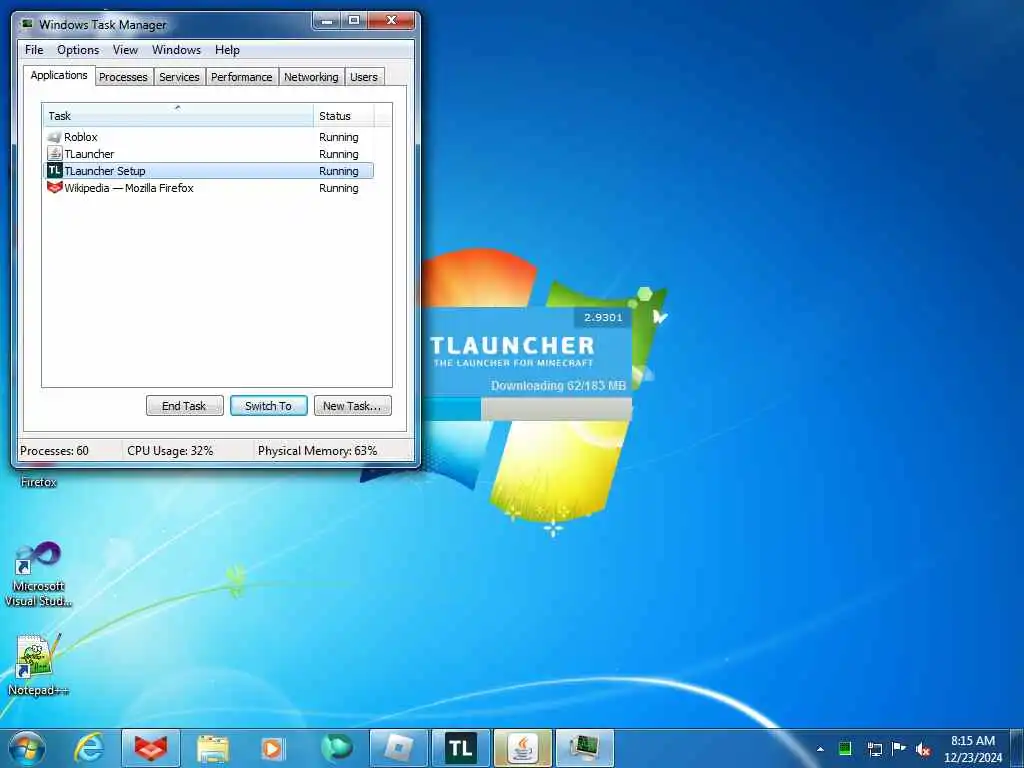Click Show Desktop strip at taskbar end
1024x768 pixels.
coord(1017,748)
